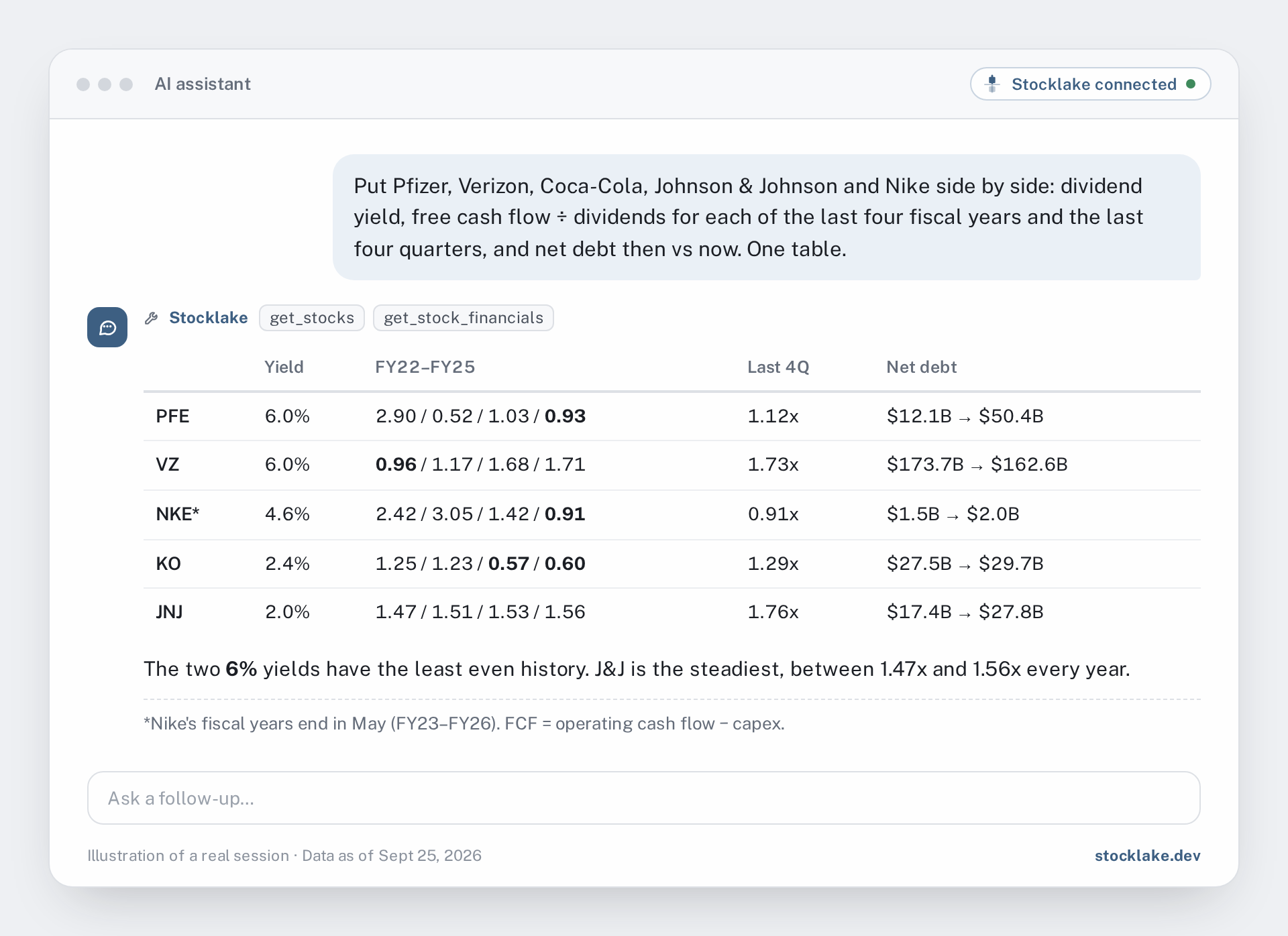Click the 4.6% yield value

coord(287,514)
